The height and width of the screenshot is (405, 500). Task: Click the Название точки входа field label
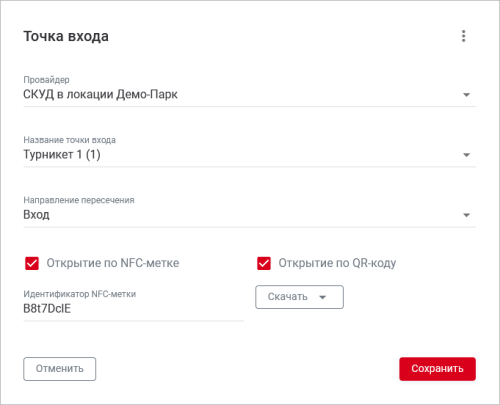tap(69, 140)
